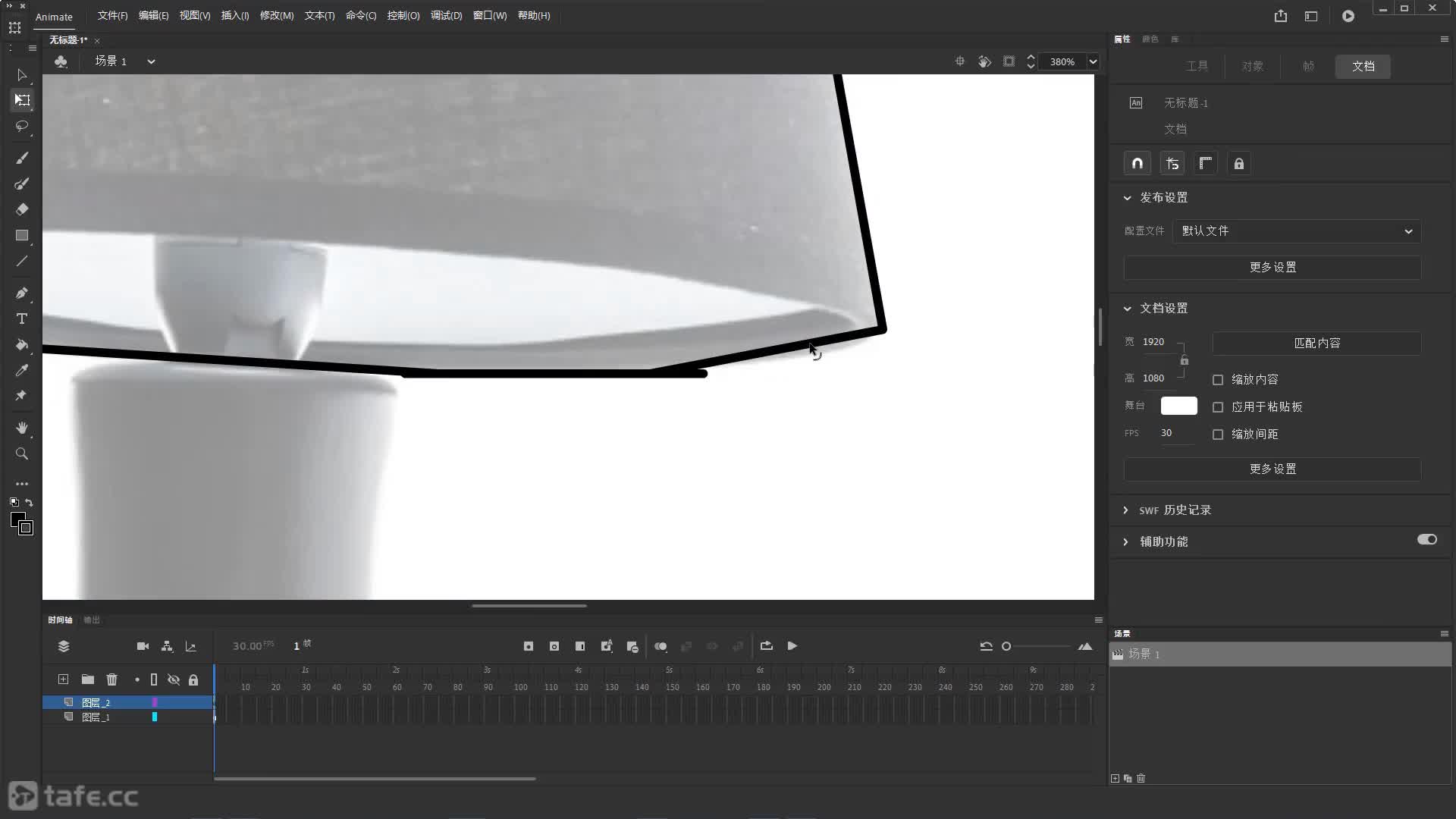Swap stroke and fill colors
Screen dimensions: 1456x819
click(29, 502)
